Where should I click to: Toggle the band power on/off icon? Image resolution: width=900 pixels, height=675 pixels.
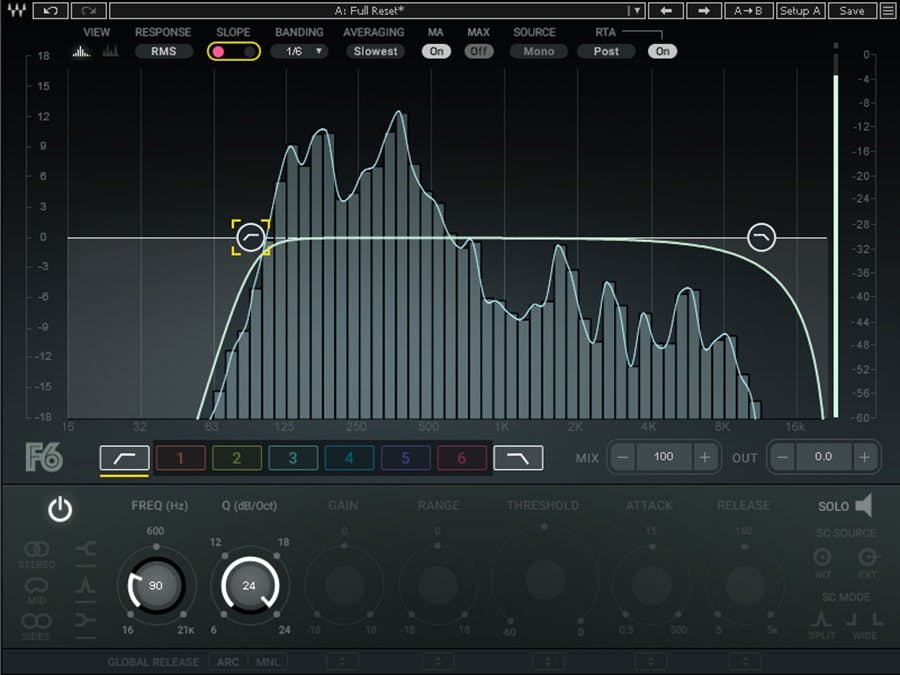pyautogui.click(x=60, y=511)
